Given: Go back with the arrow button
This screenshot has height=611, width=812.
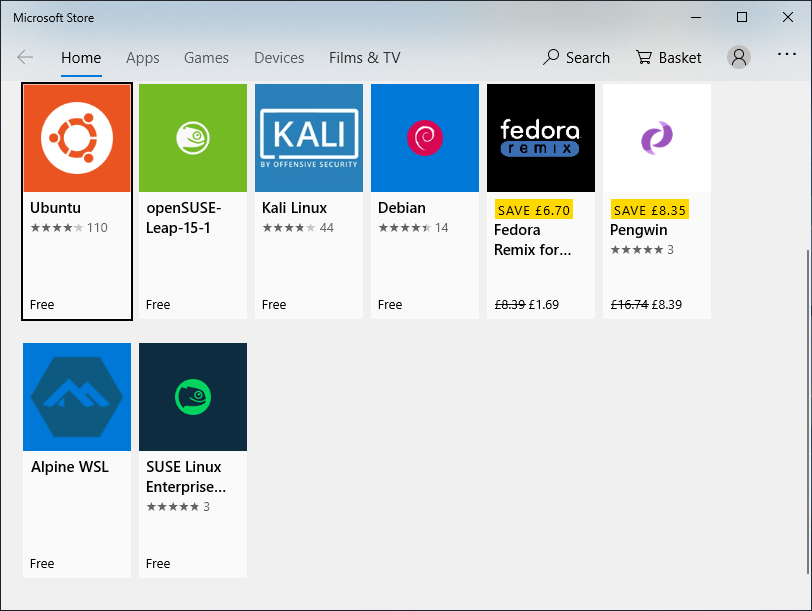Looking at the screenshot, I should (x=25, y=57).
